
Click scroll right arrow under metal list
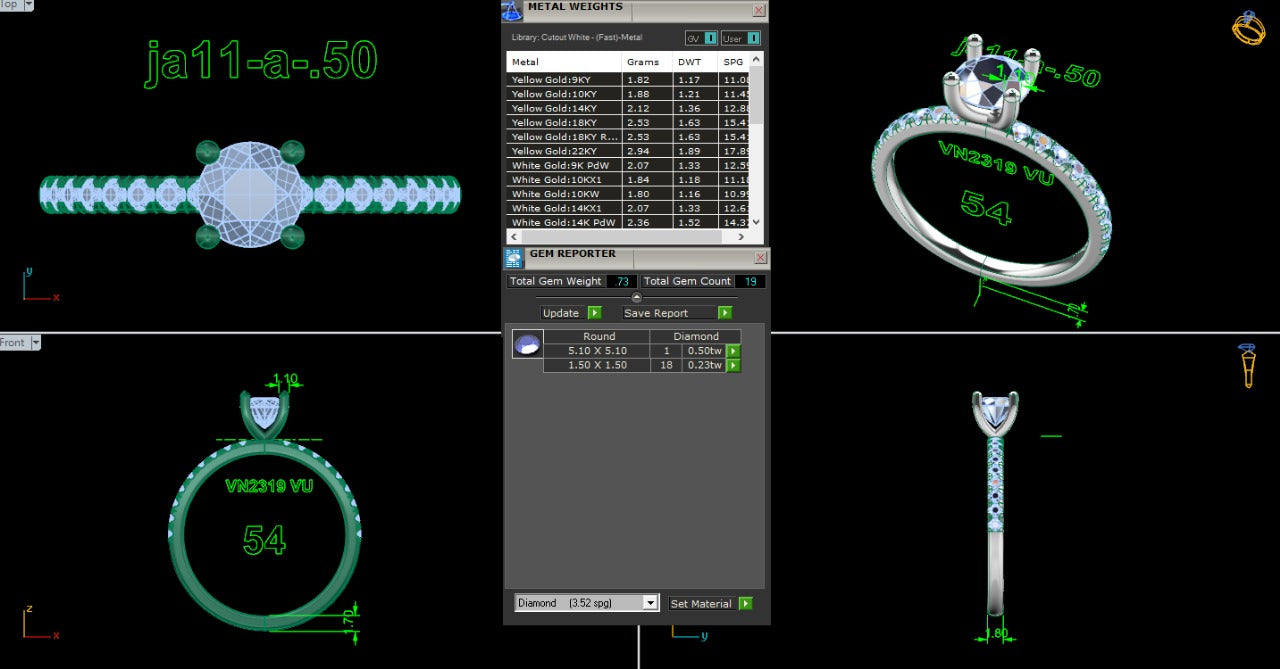point(741,238)
